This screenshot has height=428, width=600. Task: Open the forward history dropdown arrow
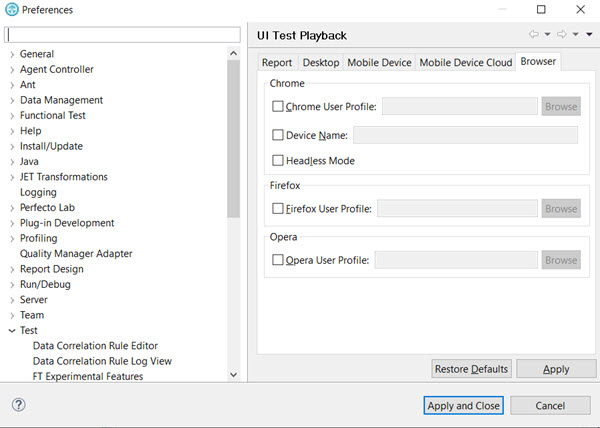coord(576,34)
